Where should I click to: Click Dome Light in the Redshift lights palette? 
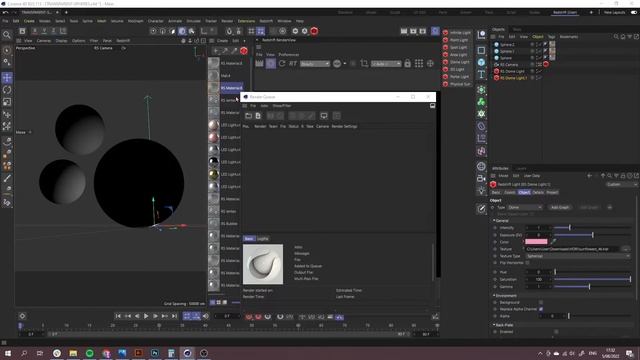[x=456, y=62]
